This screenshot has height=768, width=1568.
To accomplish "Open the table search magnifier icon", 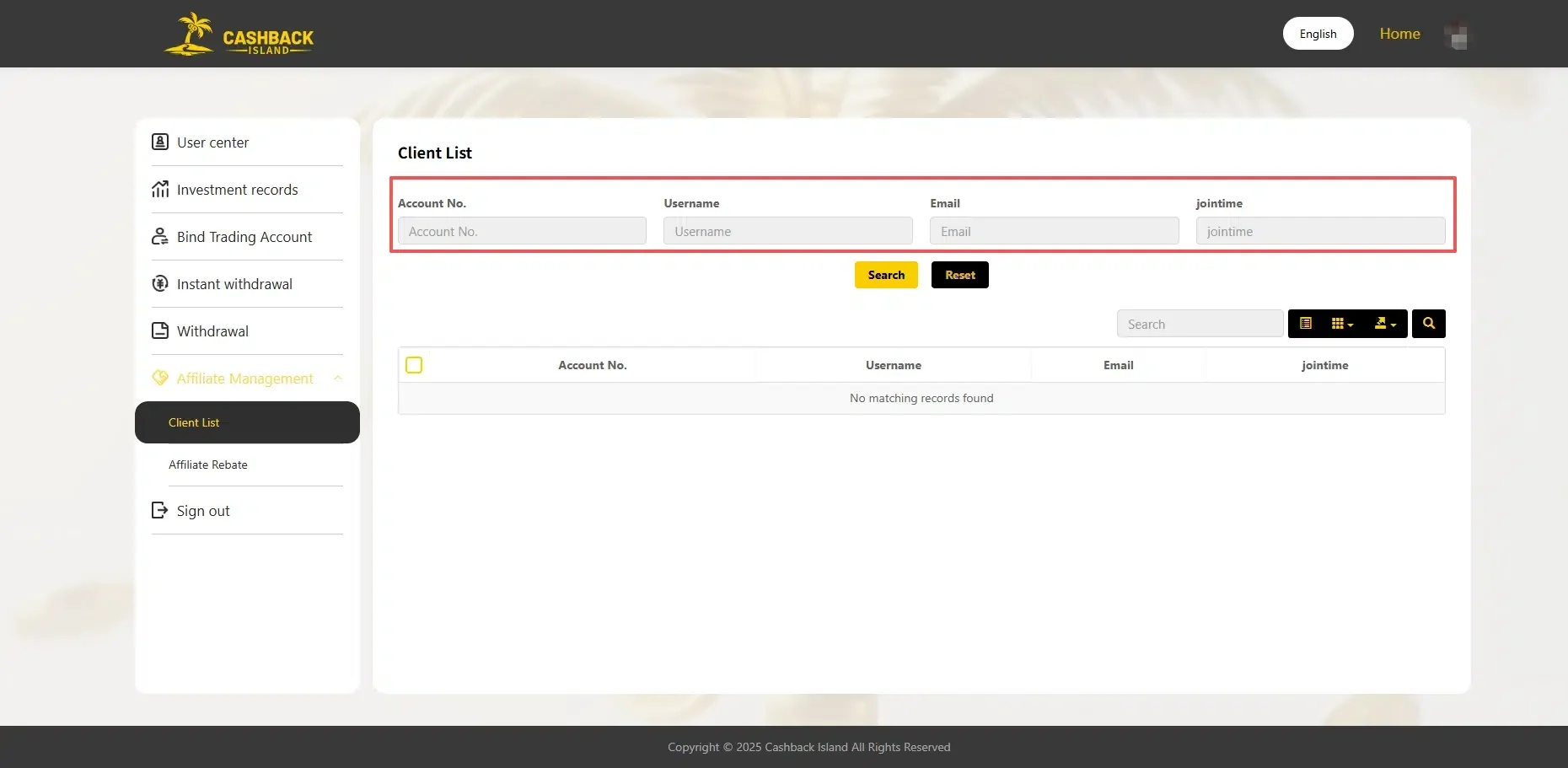I will [1428, 323].
